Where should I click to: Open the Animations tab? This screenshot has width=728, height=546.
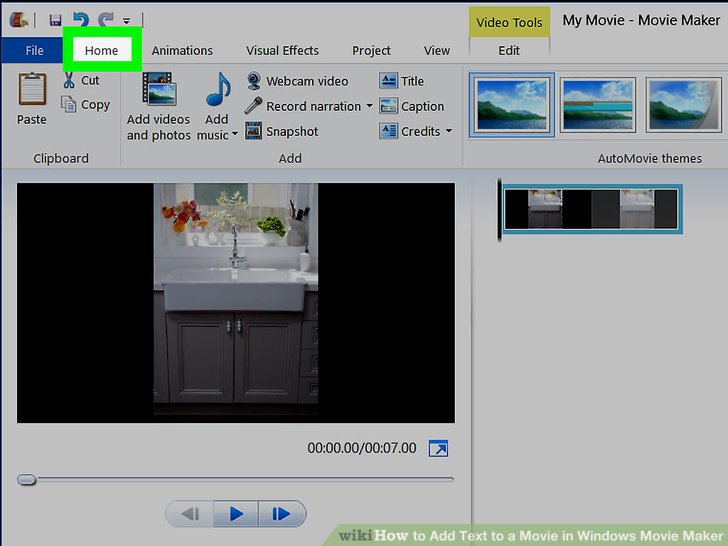tap(182, 50)
